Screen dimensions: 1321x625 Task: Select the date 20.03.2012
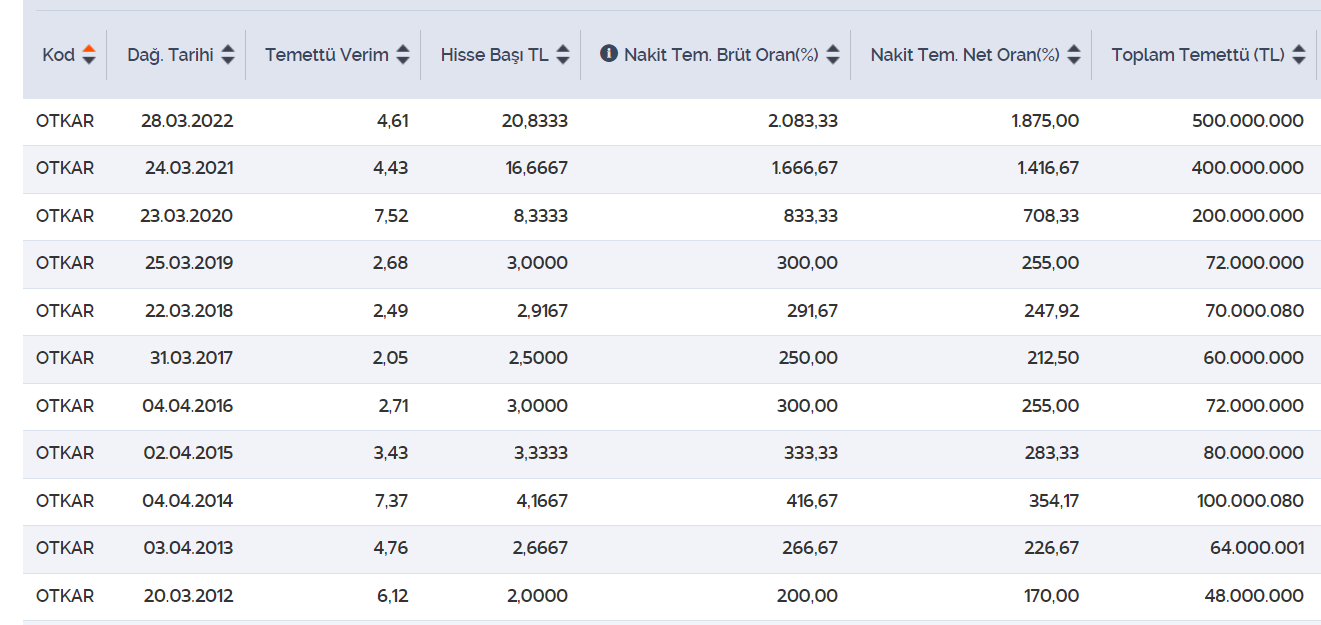point(188,596)
